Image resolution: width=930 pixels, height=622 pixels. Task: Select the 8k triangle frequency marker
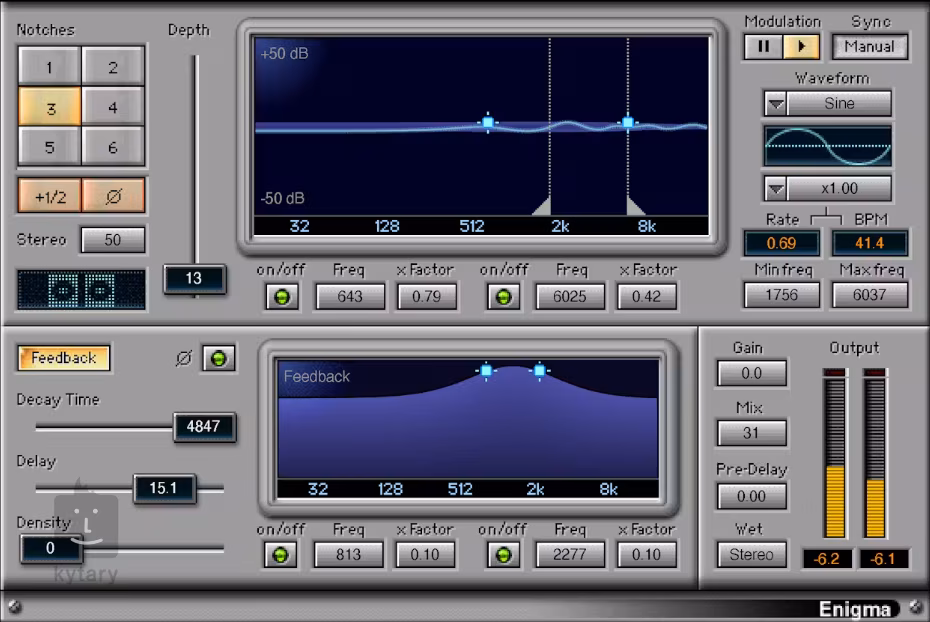coord(635,206)
